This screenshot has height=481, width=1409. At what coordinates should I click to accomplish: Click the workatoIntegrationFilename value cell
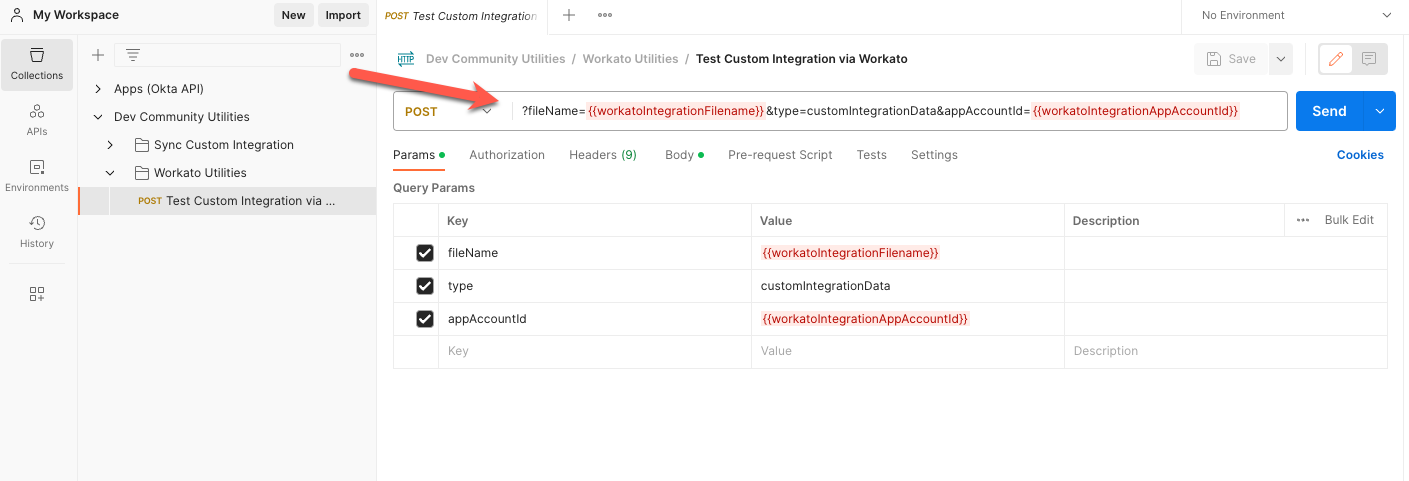[907, 253]
